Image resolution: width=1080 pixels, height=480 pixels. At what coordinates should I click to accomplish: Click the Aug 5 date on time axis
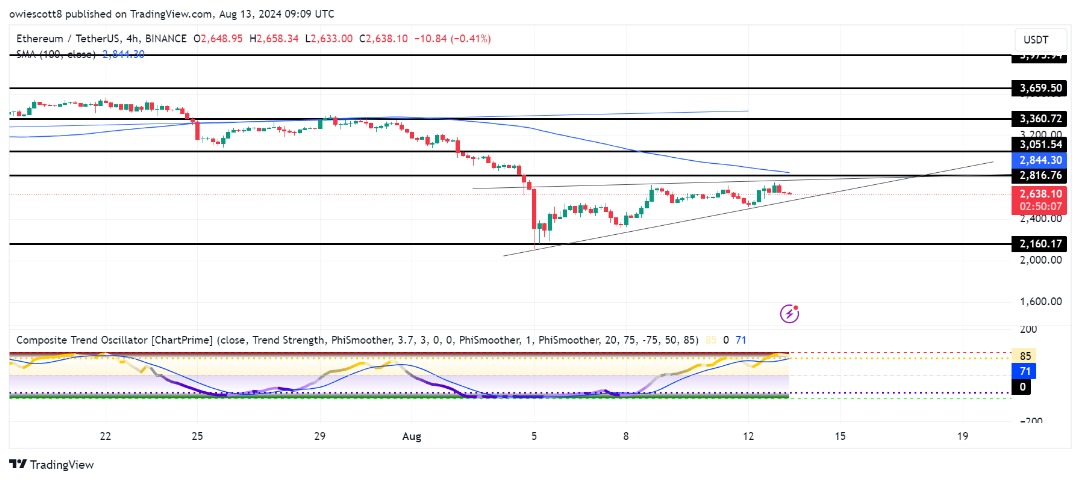(x=534, y=437)
